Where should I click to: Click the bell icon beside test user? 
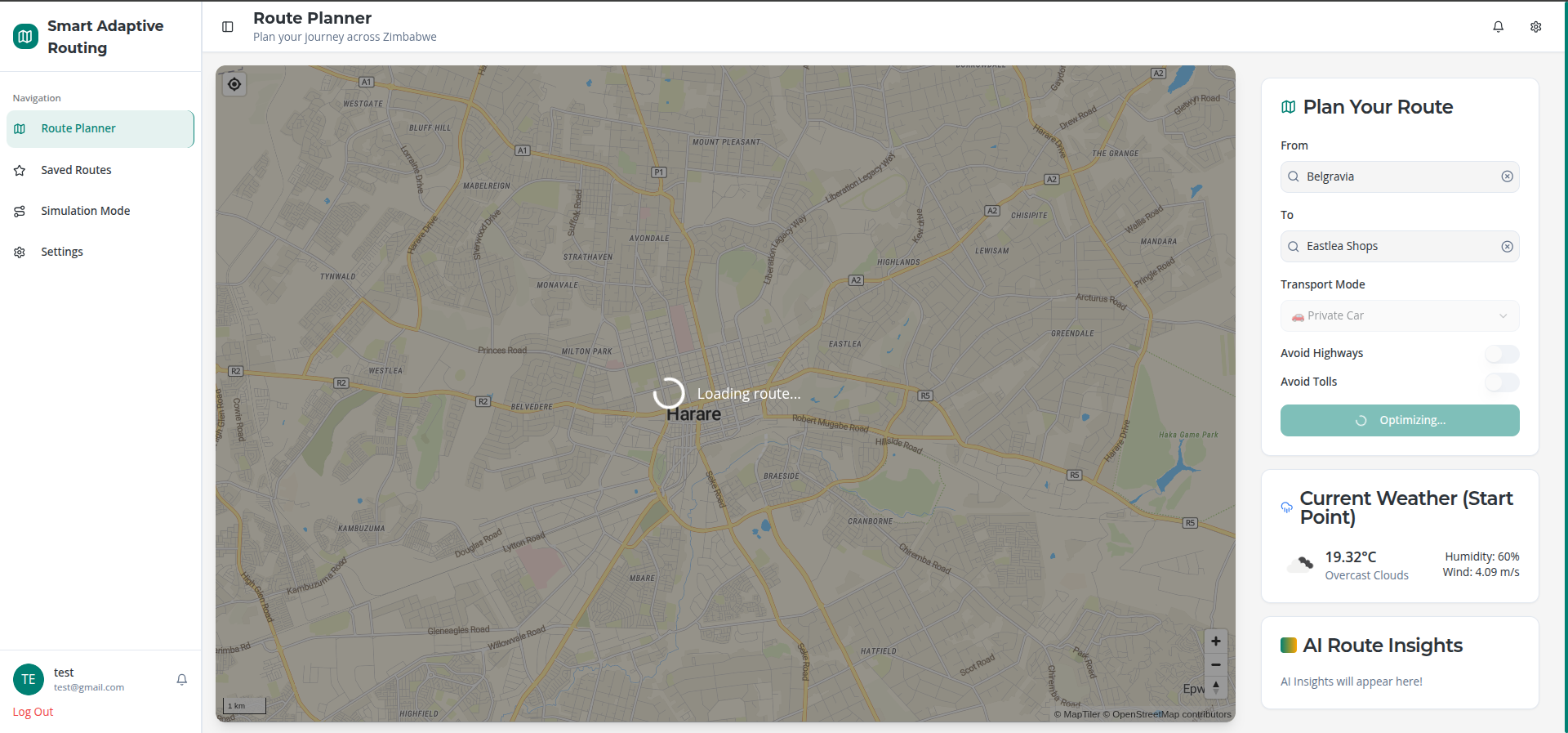pos(182,679)
